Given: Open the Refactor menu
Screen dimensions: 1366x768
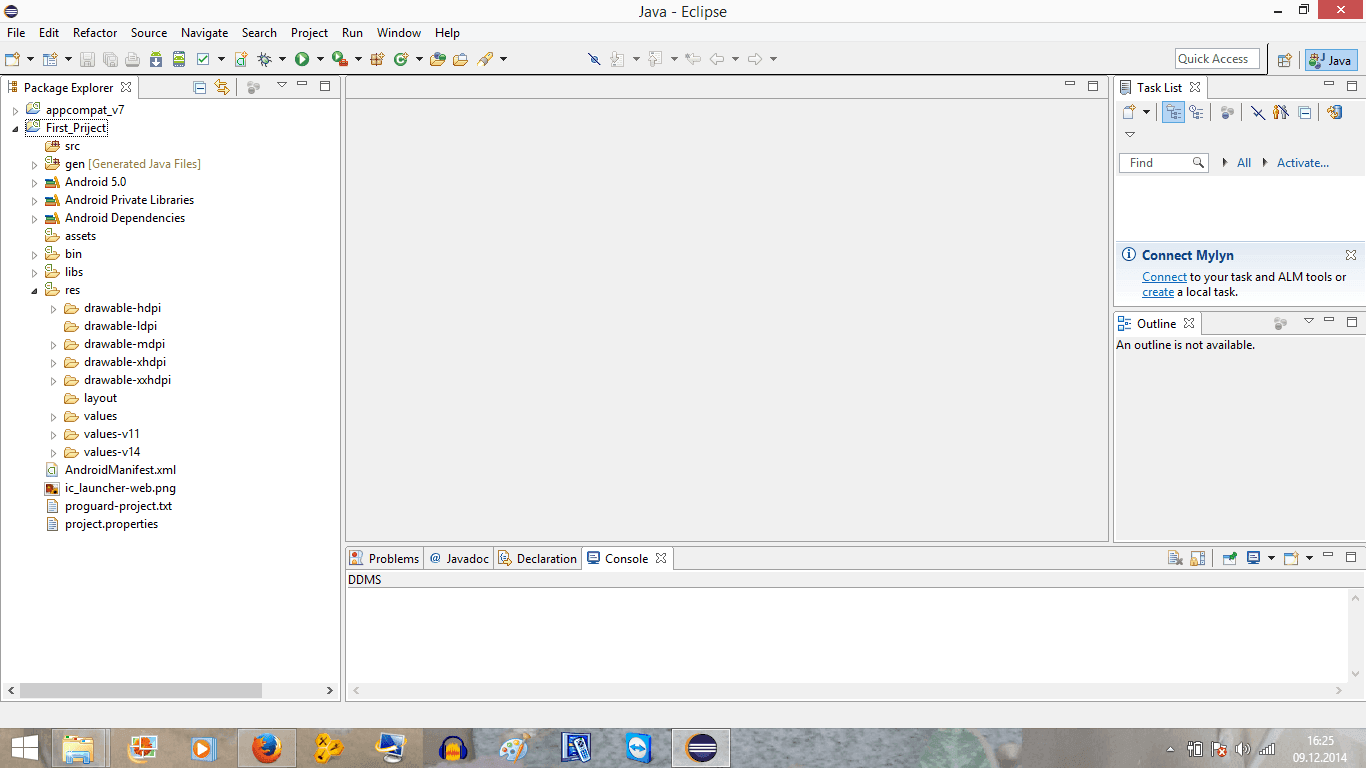Looking at the screenshot, I should [x=95, y=33].
